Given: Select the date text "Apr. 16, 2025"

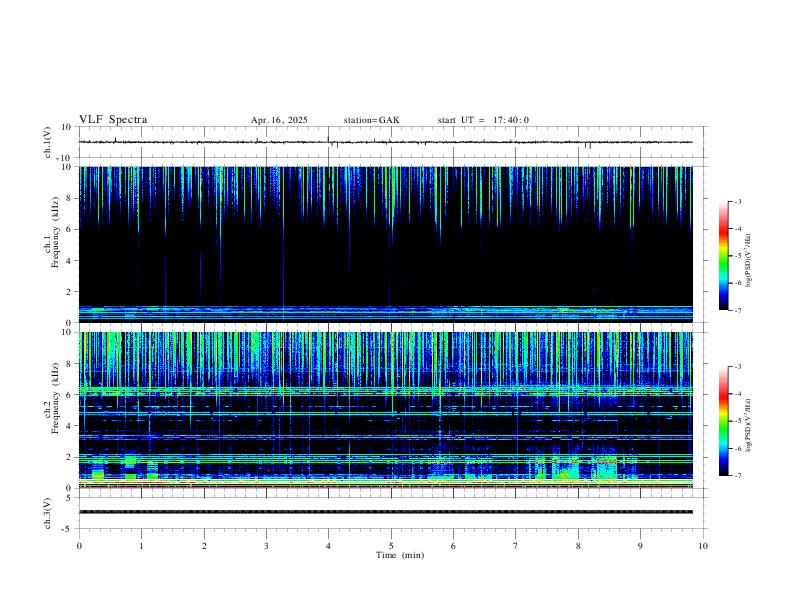Looking at the screenshot, I should click(x=279, y=120).
